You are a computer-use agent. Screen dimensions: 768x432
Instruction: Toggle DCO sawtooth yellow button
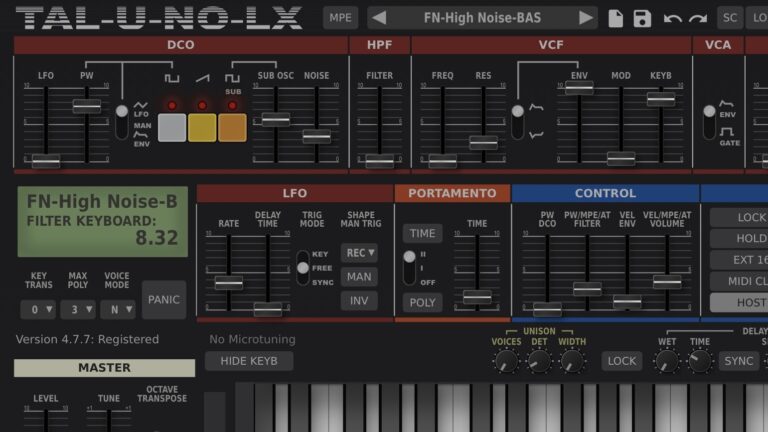(x=202, y=127)
